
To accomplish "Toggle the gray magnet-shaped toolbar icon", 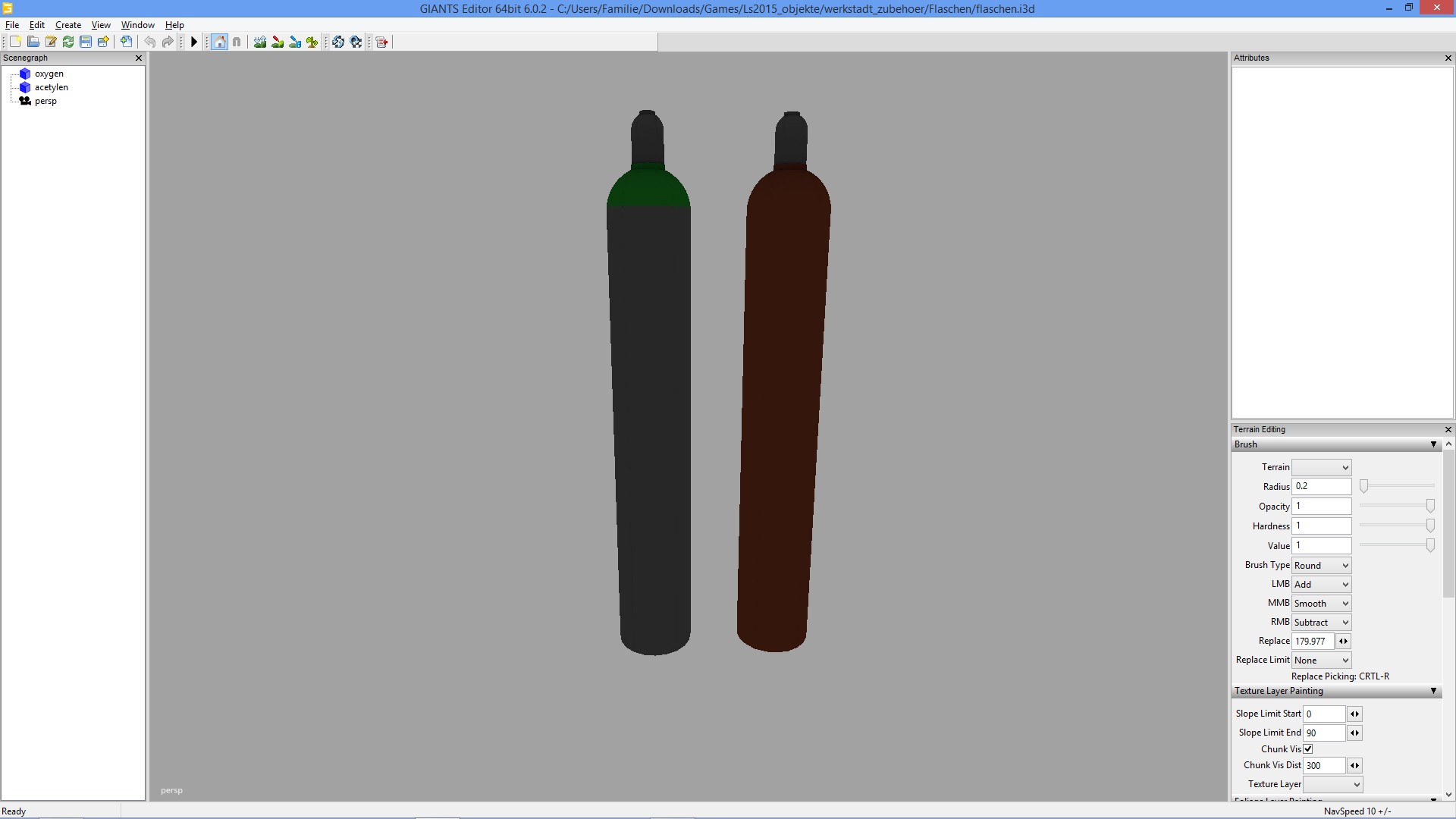I will (x=237, y=42).
